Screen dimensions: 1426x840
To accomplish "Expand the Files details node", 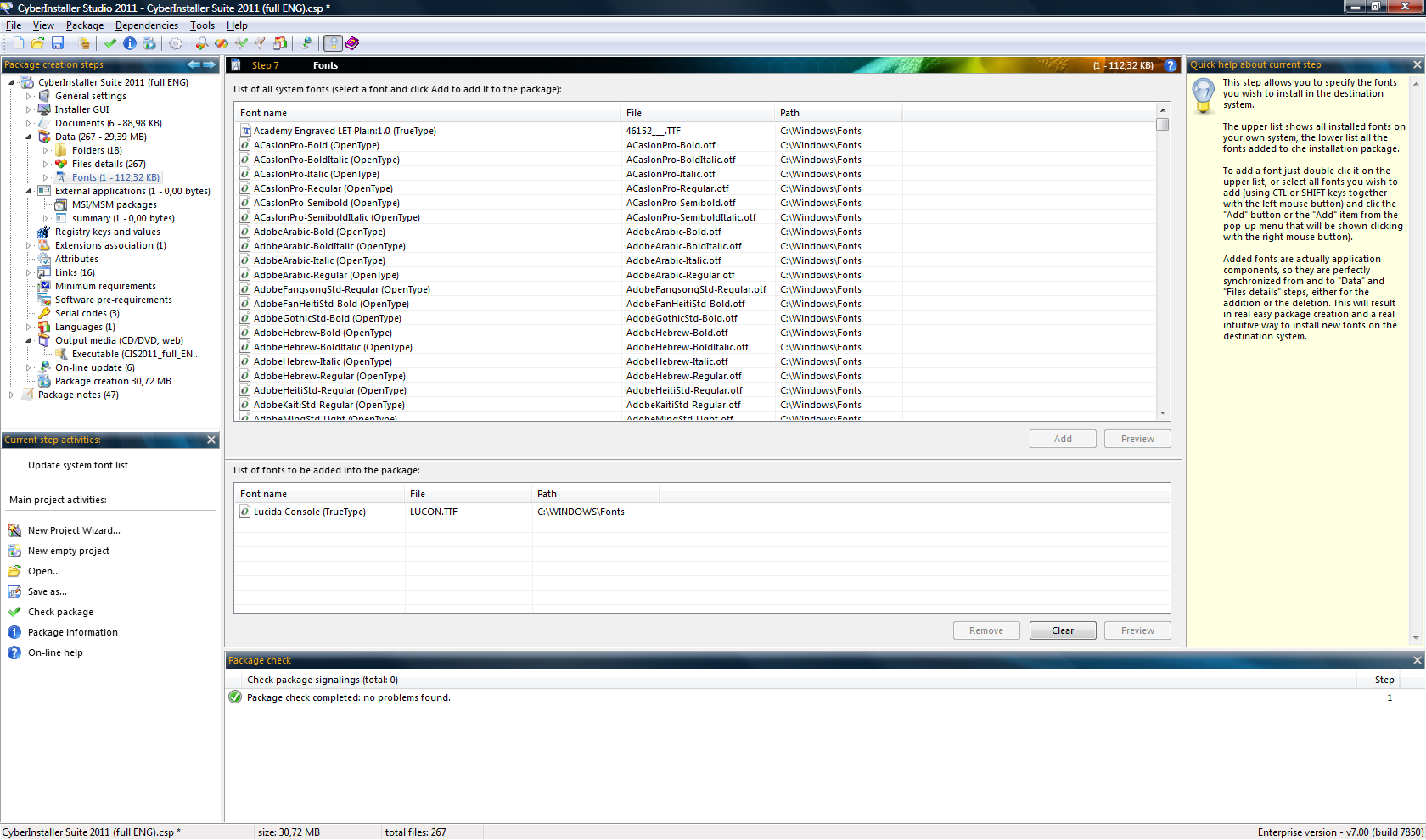I will point(46,164).
